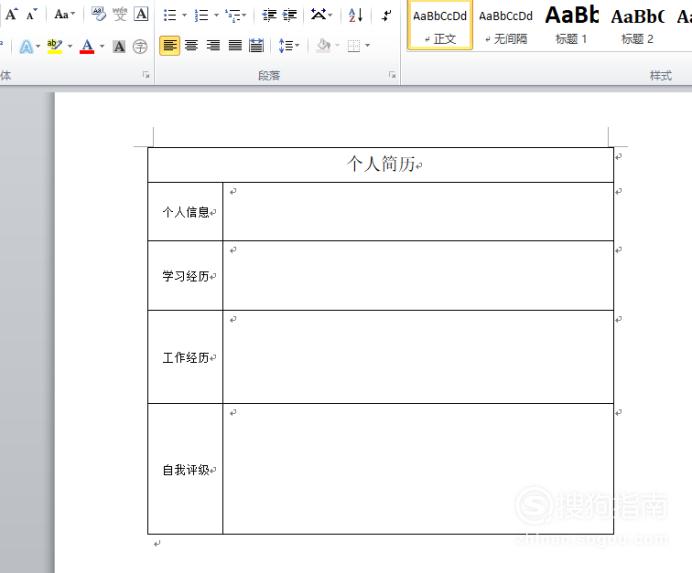Click the Shrink Font button
Viewport: 692px width, 573px height.
tap(32, 15)
